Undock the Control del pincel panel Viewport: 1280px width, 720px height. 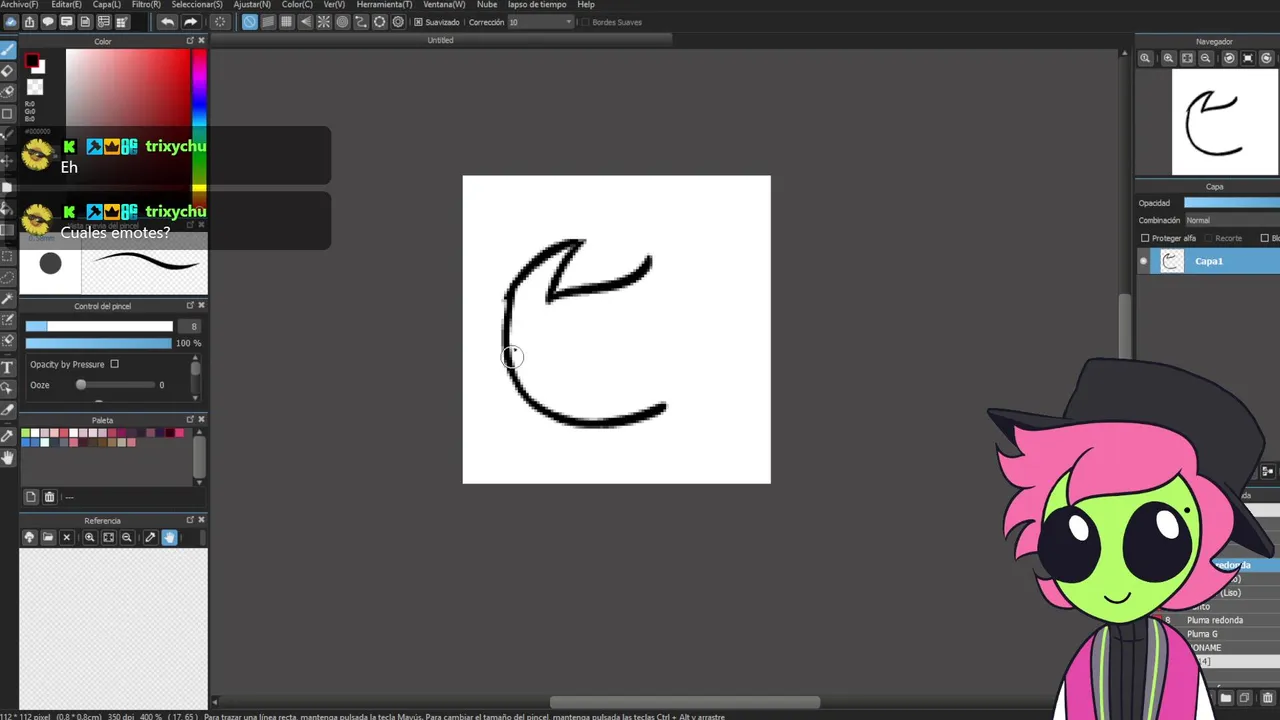(x=190, y=305)
